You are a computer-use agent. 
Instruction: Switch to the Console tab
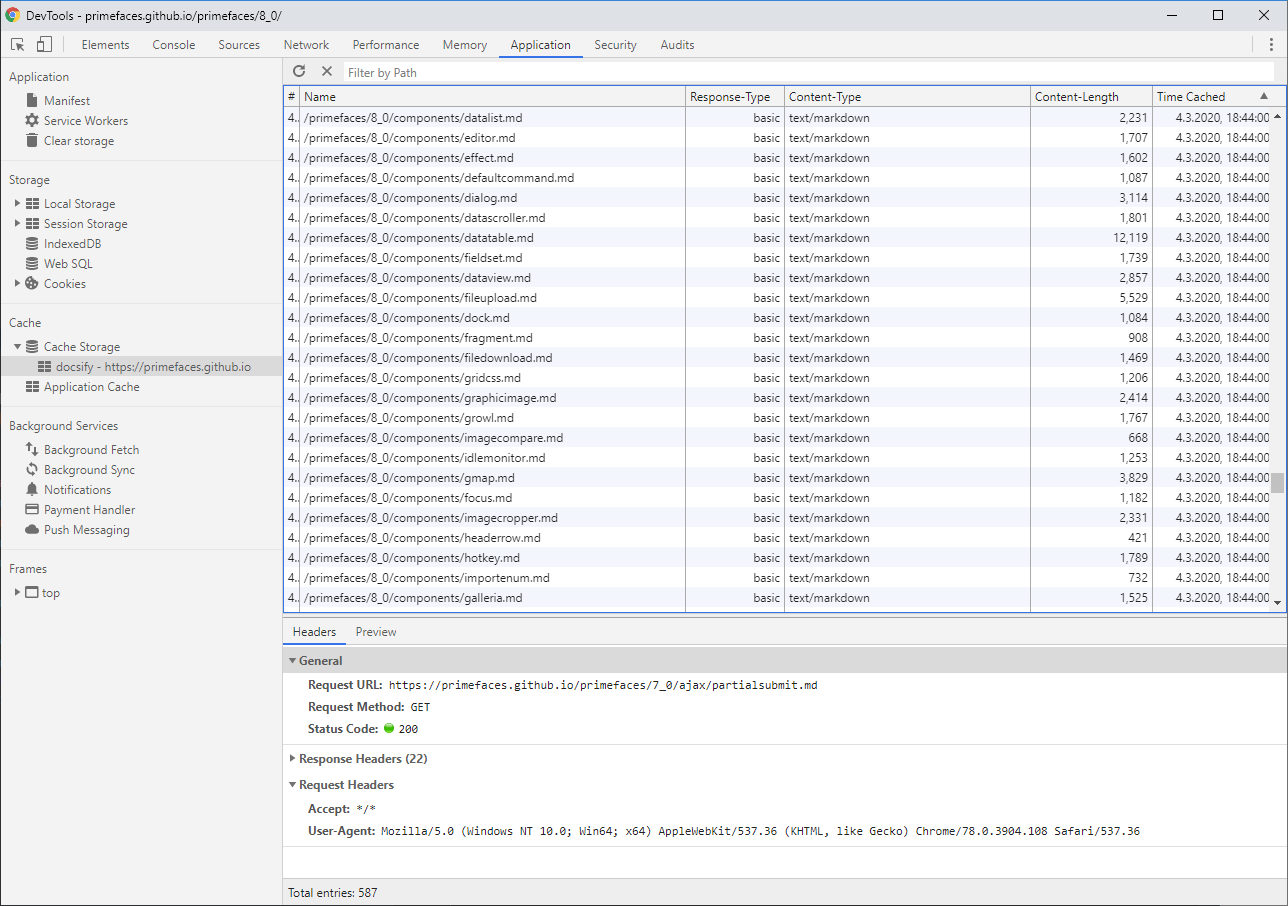point(174,45)
